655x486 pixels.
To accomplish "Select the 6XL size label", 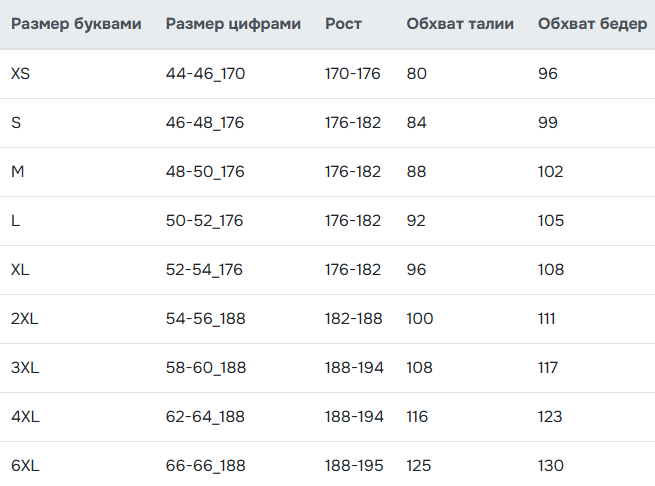I will pos(25,466).
